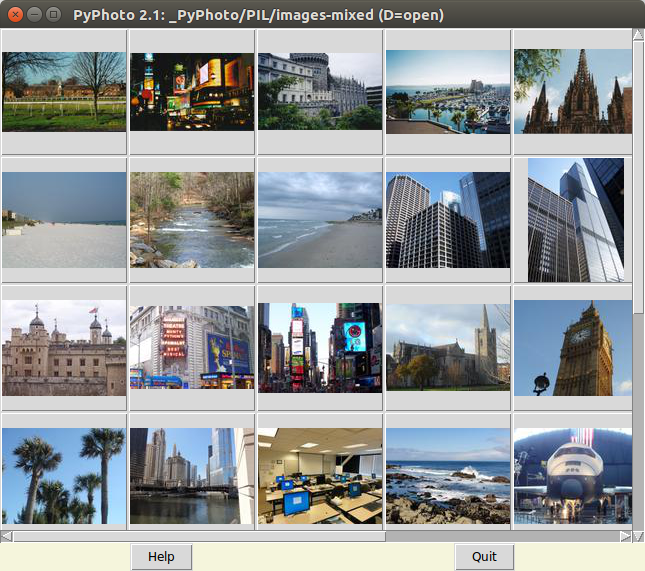Open the gothic cathedral spires thumbnail
The image size is (645, 571).
pos(573,92)
